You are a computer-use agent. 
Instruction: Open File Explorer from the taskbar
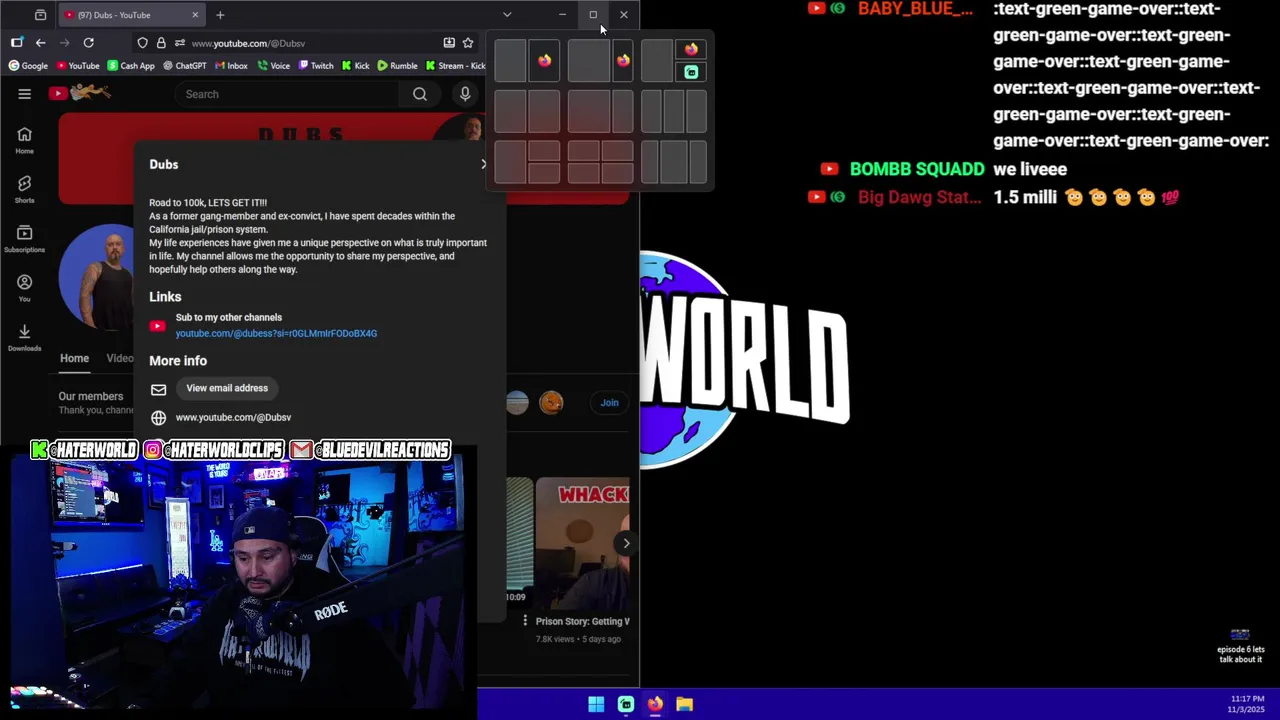(685, 704)
